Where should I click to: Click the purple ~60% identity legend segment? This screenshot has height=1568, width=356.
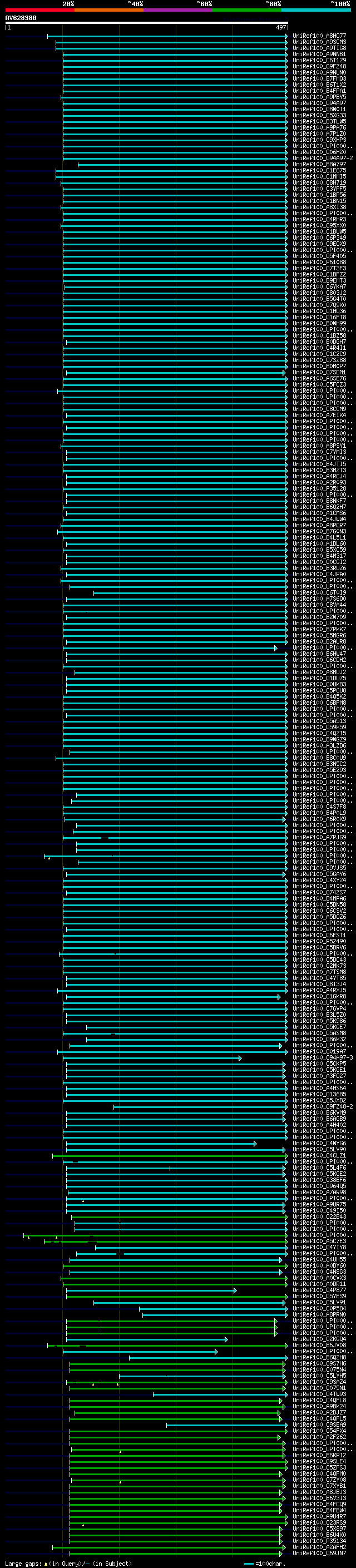(177, 10)
